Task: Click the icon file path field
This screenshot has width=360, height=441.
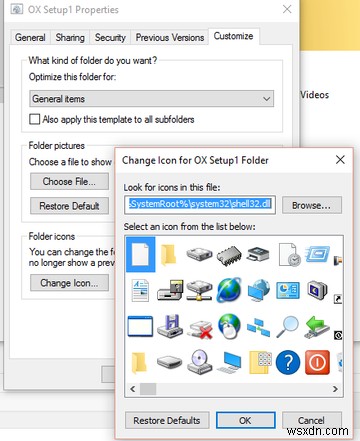Action: point(200,205)
